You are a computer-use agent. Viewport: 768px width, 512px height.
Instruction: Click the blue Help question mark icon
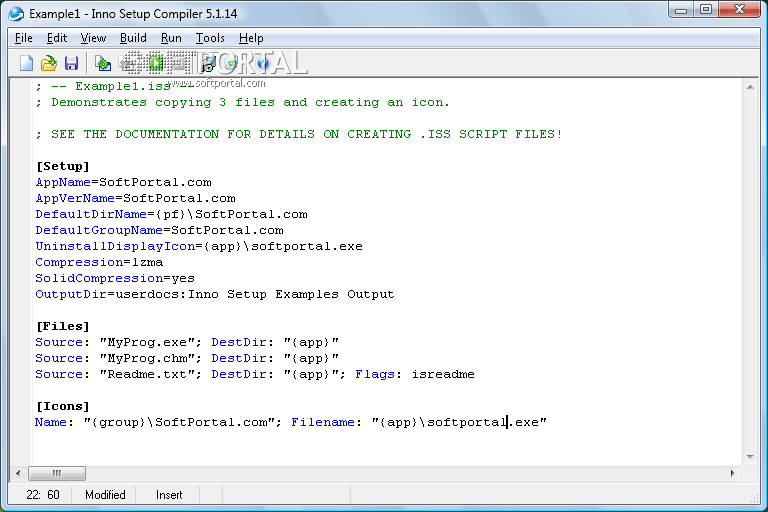pos(263,63)
